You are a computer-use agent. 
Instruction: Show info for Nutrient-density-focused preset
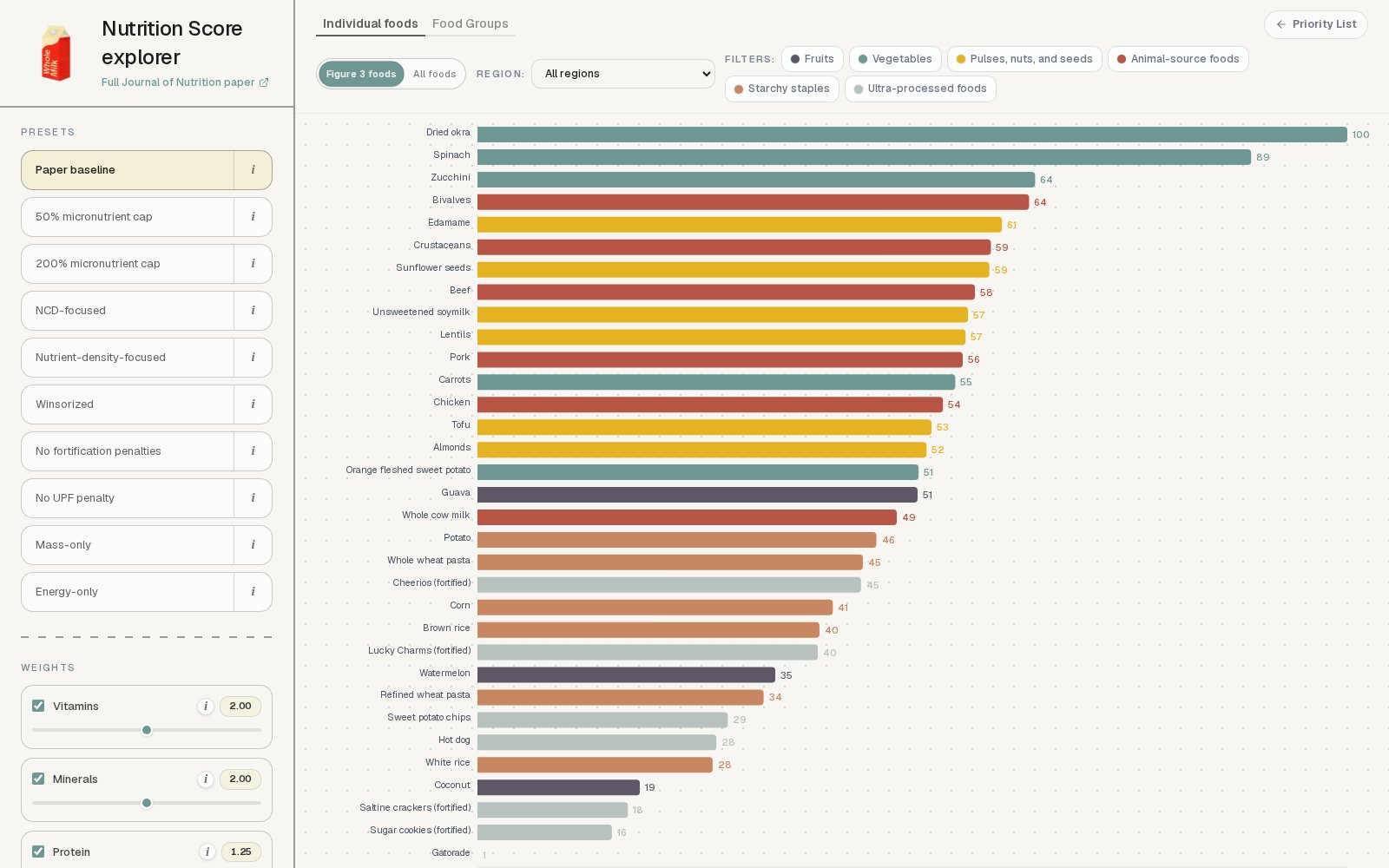coord(253,358)
